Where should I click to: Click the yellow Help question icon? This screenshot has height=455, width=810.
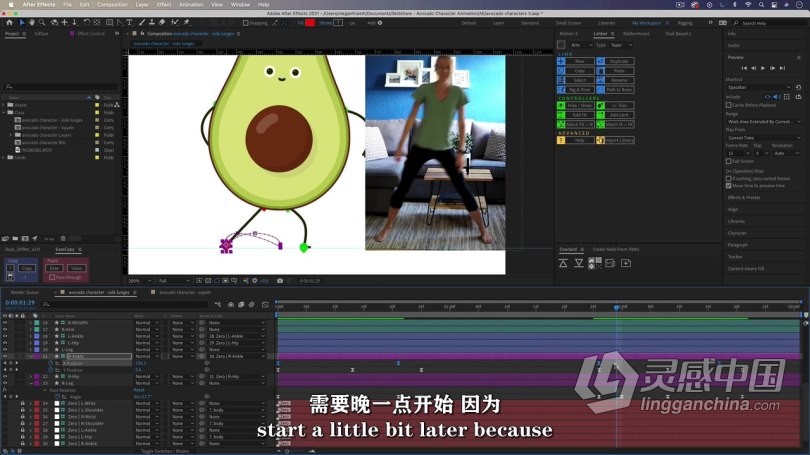click(561, 140)
